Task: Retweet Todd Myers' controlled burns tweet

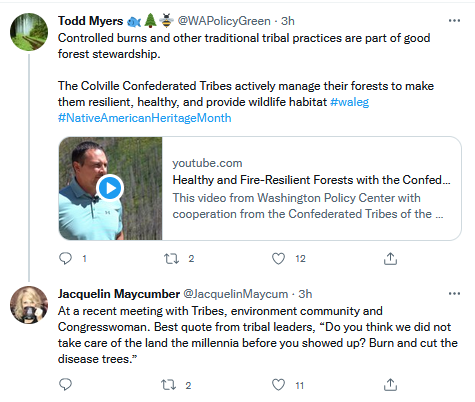Action: [x=172, y=259]
